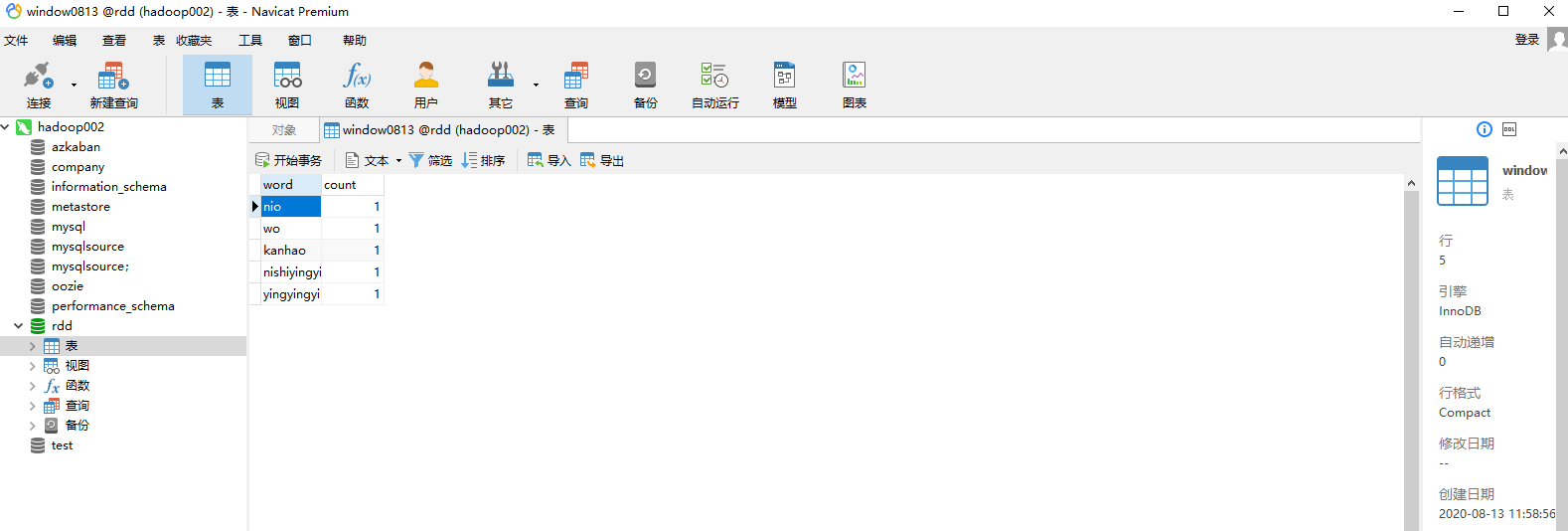Collapse the hadoop002 connection node
Viewport: 1568px width, 531px height.
[6, 127]
